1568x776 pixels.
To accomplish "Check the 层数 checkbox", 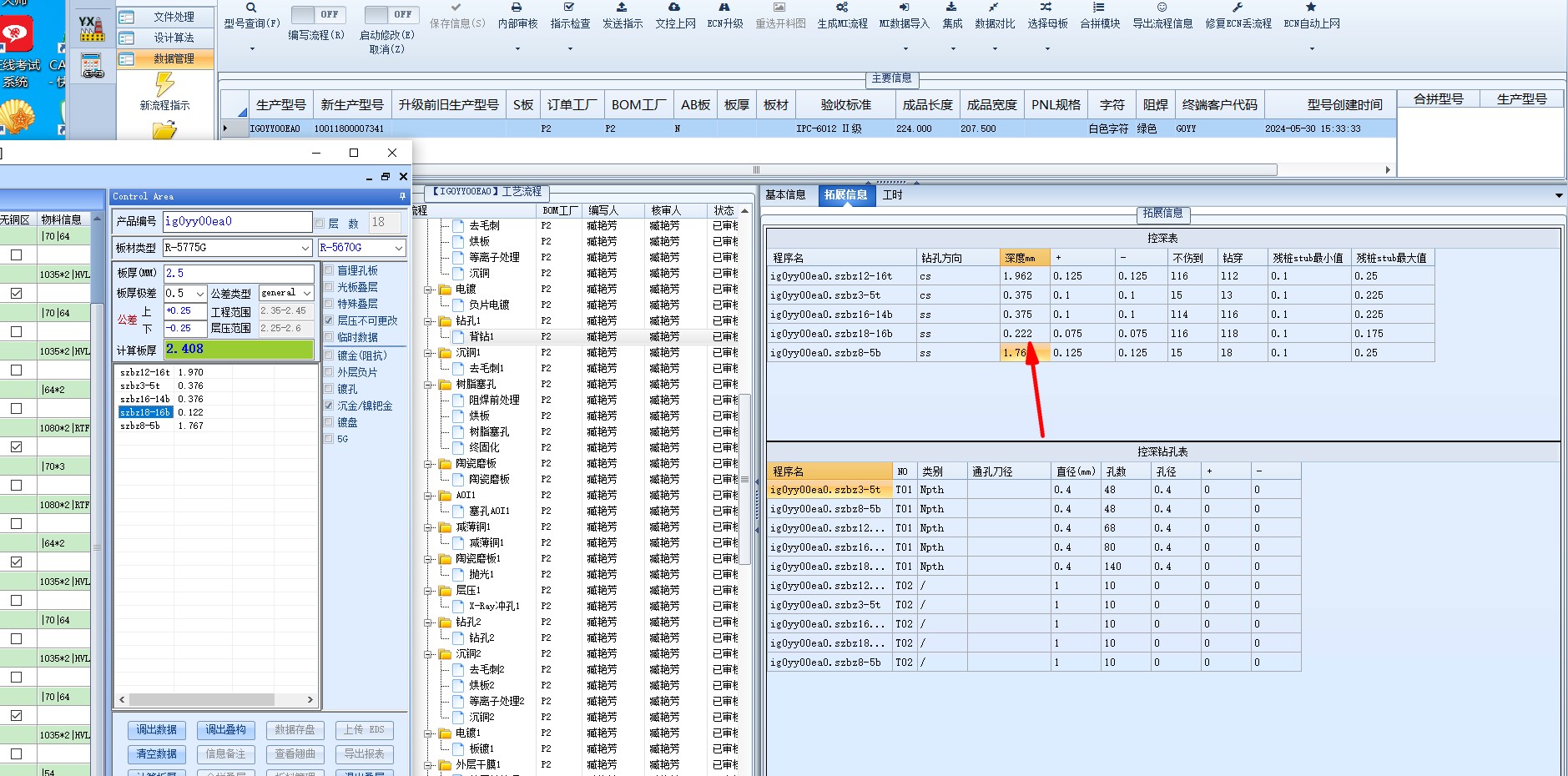I will [320, 223].
